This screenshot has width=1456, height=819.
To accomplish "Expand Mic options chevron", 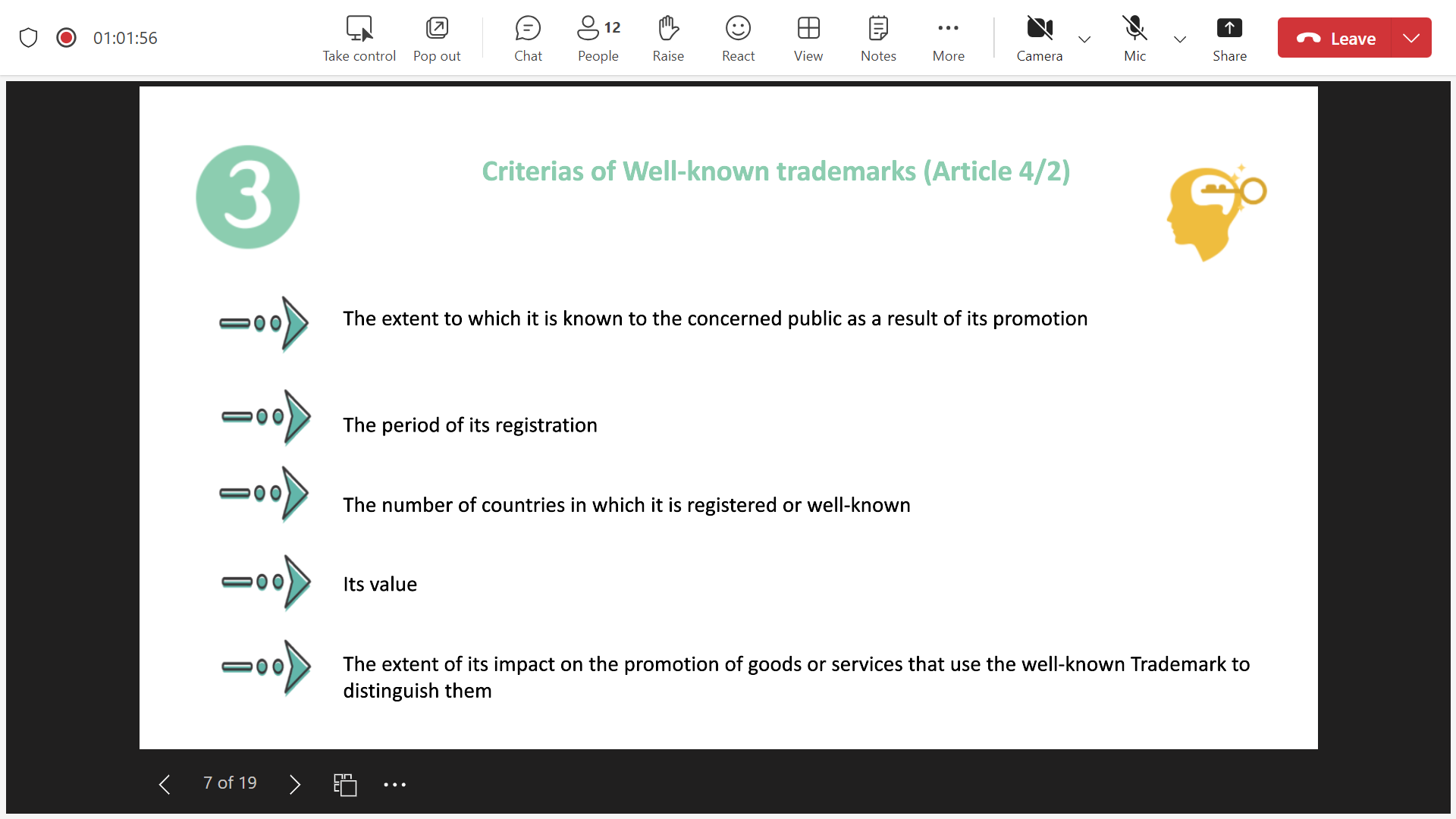I will (x=1180, y=39).
